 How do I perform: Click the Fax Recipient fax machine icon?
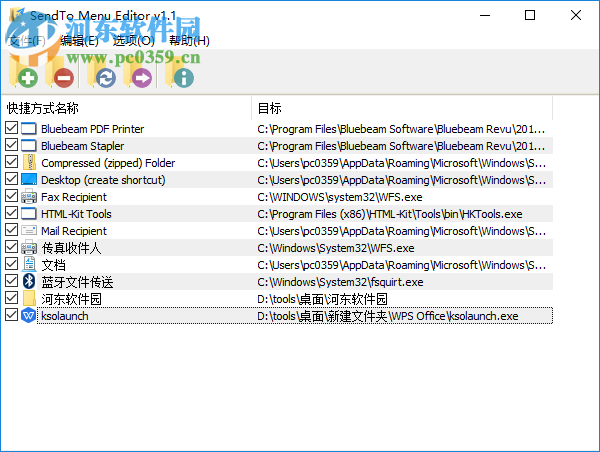click(29, 197)
